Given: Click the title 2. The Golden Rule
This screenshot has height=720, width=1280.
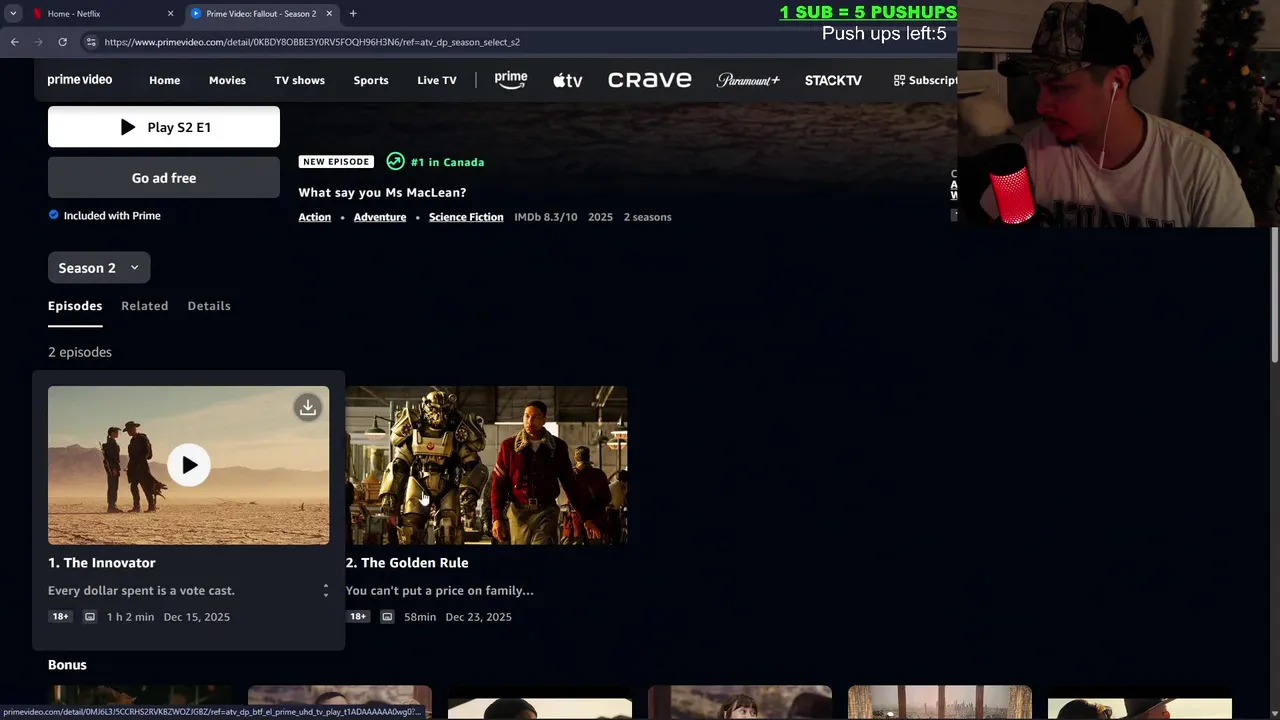Looking at the screenshot, I should pyautogui.click(x=407, y=563).
